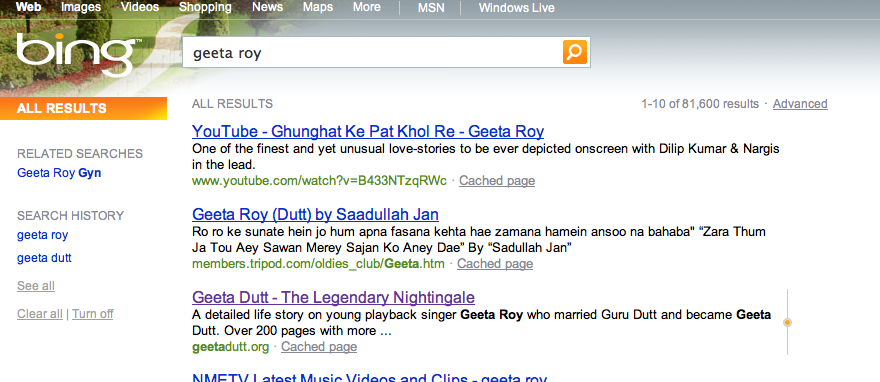
Task: Click the orange search magnifier button
Action: [575, 52]
